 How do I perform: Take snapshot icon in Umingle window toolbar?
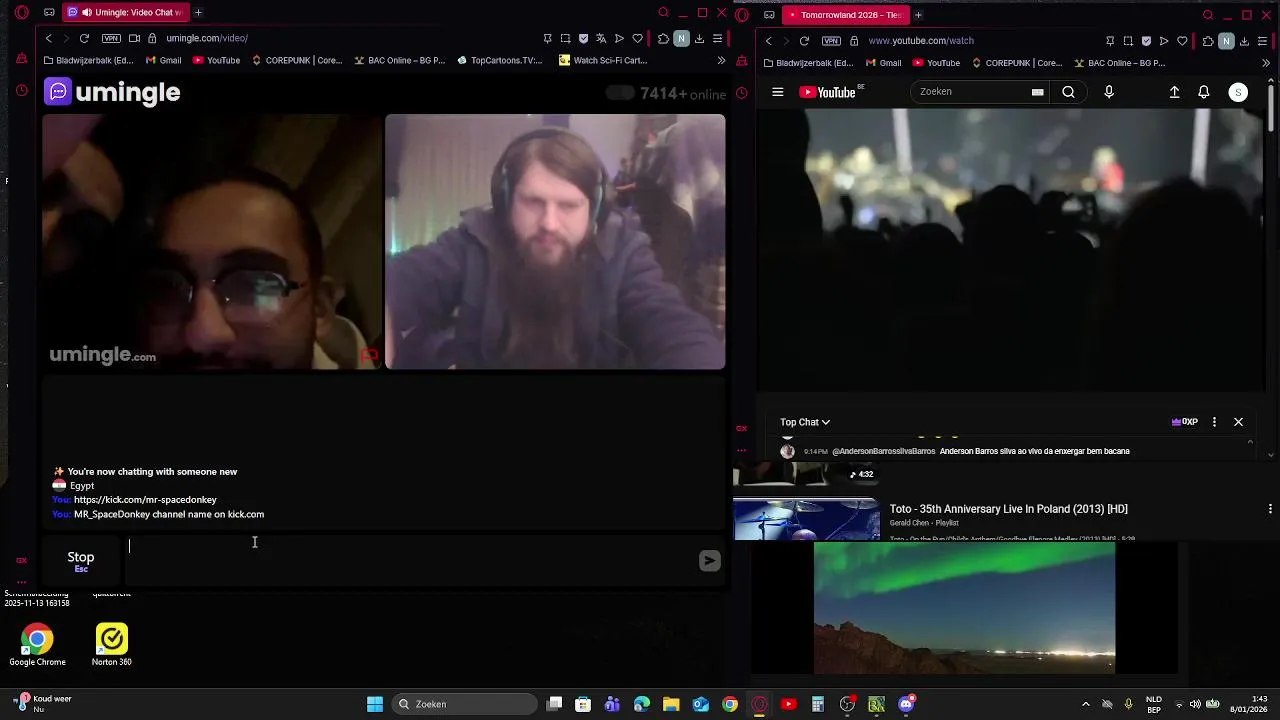pyautogui.click(x=565, y=38)
